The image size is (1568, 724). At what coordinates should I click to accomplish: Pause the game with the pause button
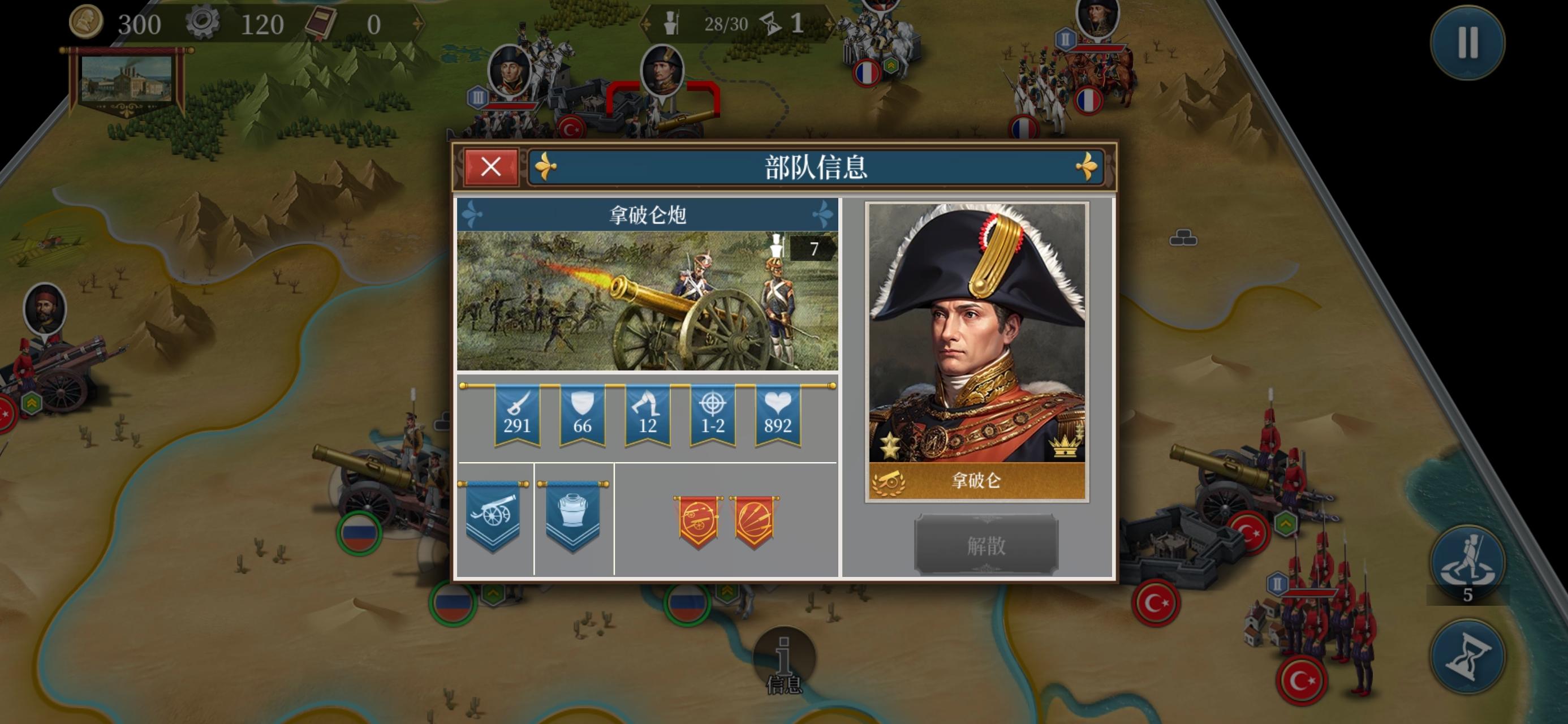click(1467, 42)
